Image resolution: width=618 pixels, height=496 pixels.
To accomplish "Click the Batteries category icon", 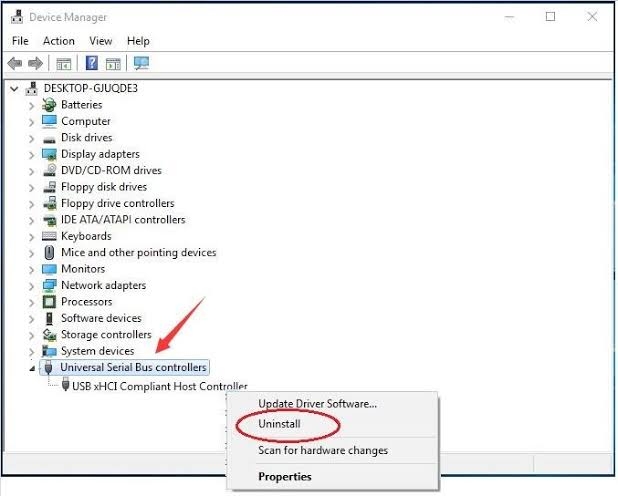I will 49,105.
